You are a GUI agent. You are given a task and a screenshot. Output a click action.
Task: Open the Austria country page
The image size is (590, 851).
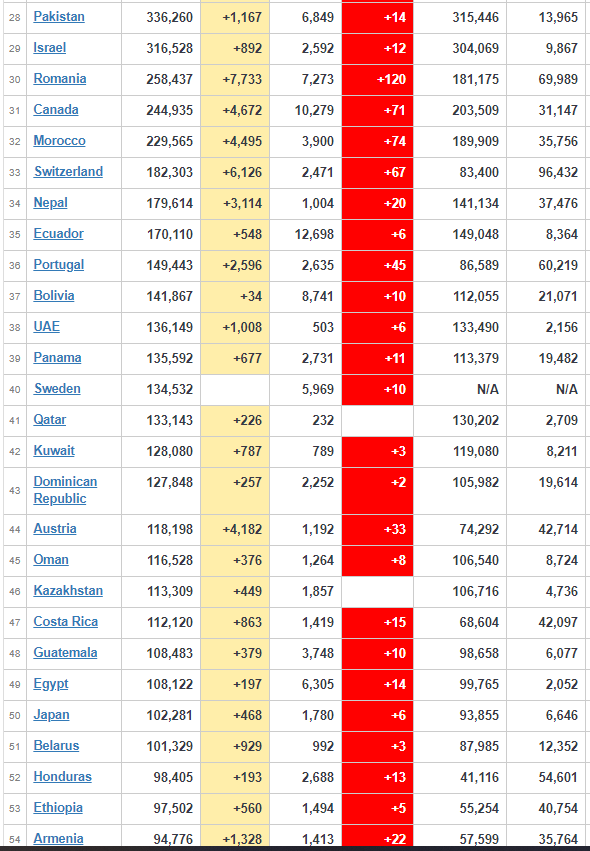click(55, 529)
